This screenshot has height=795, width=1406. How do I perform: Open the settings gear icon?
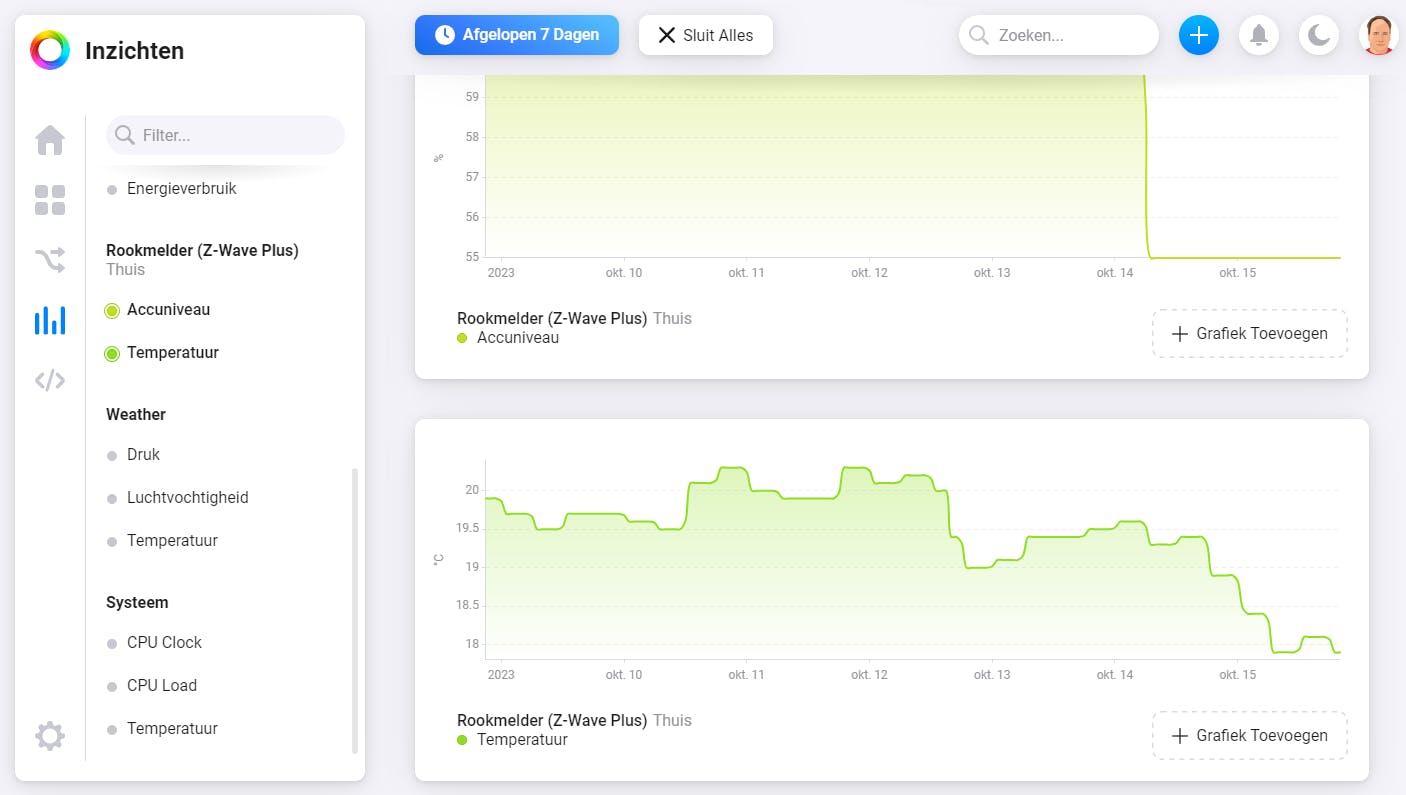coord(50,737)
